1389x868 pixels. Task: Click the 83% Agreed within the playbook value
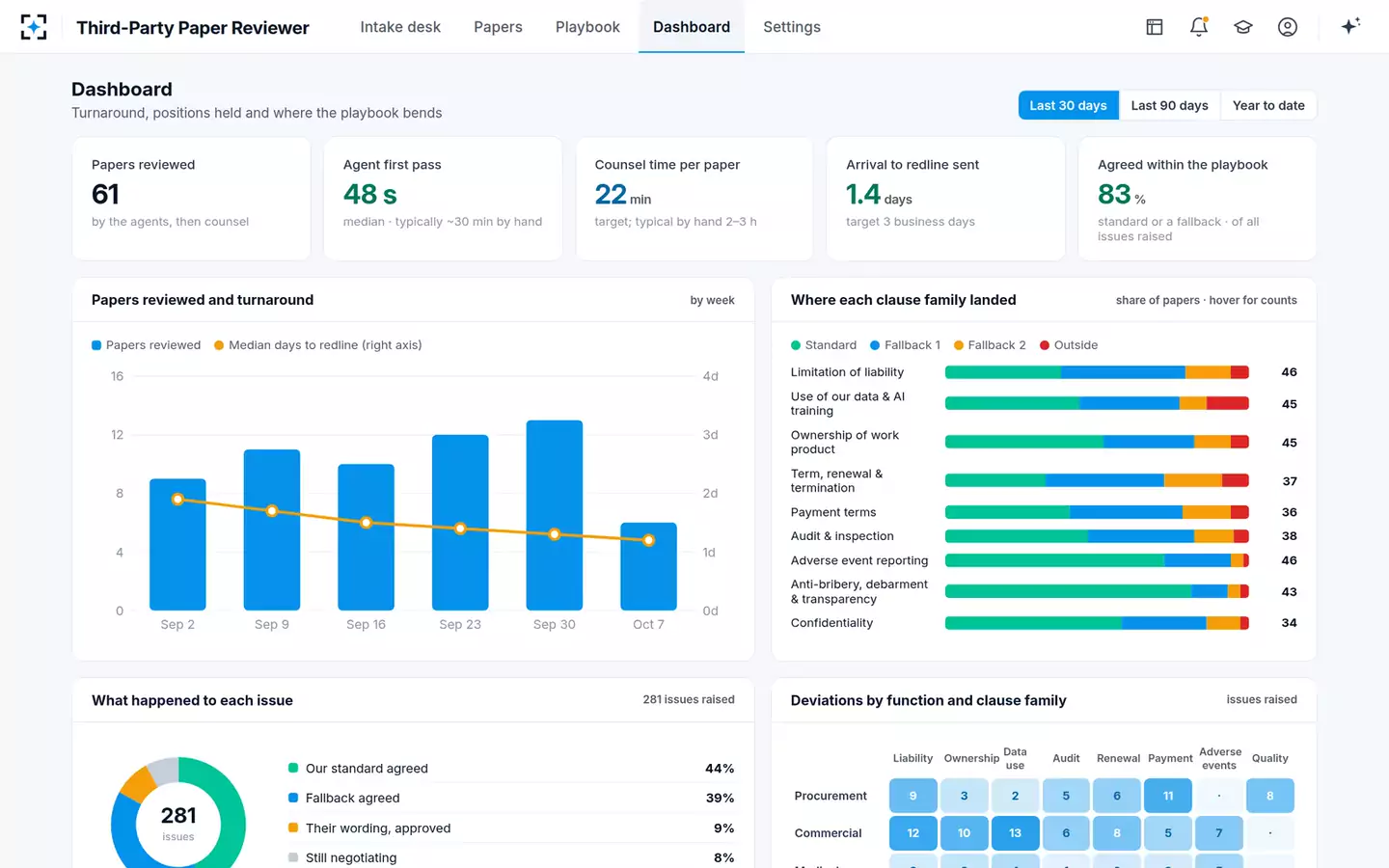[x=1122, y=195]
